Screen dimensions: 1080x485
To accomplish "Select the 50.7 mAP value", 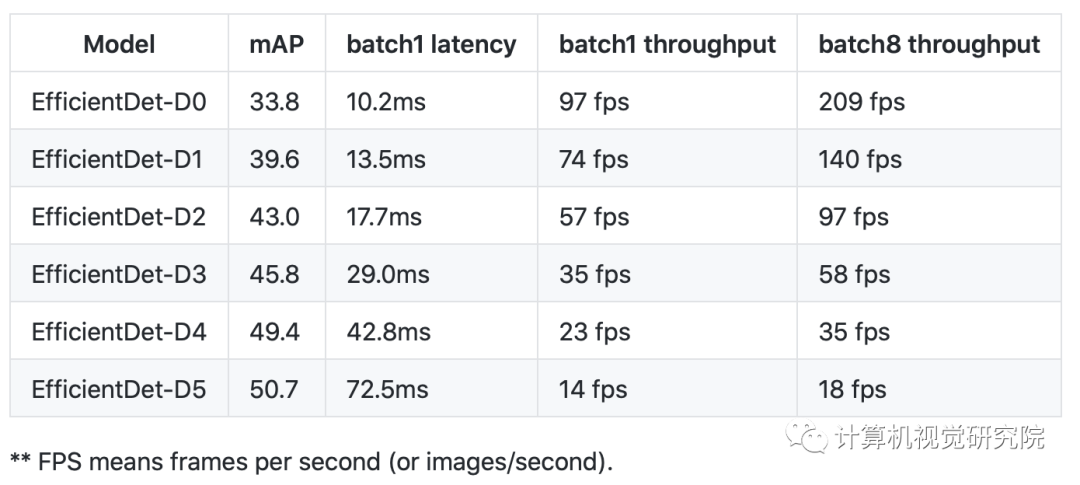I will [x=274, y=389].
